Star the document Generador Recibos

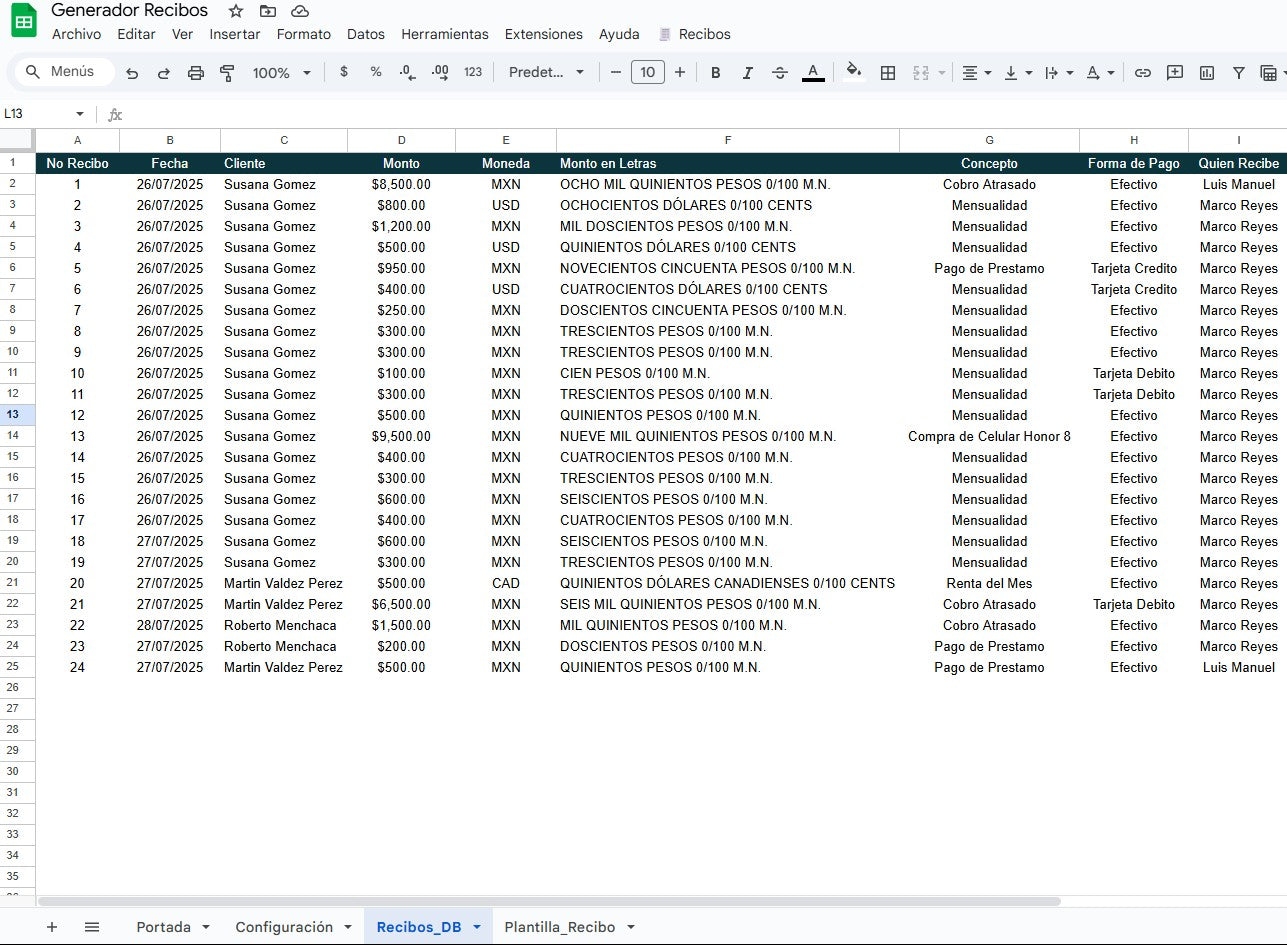pos(236,11)
